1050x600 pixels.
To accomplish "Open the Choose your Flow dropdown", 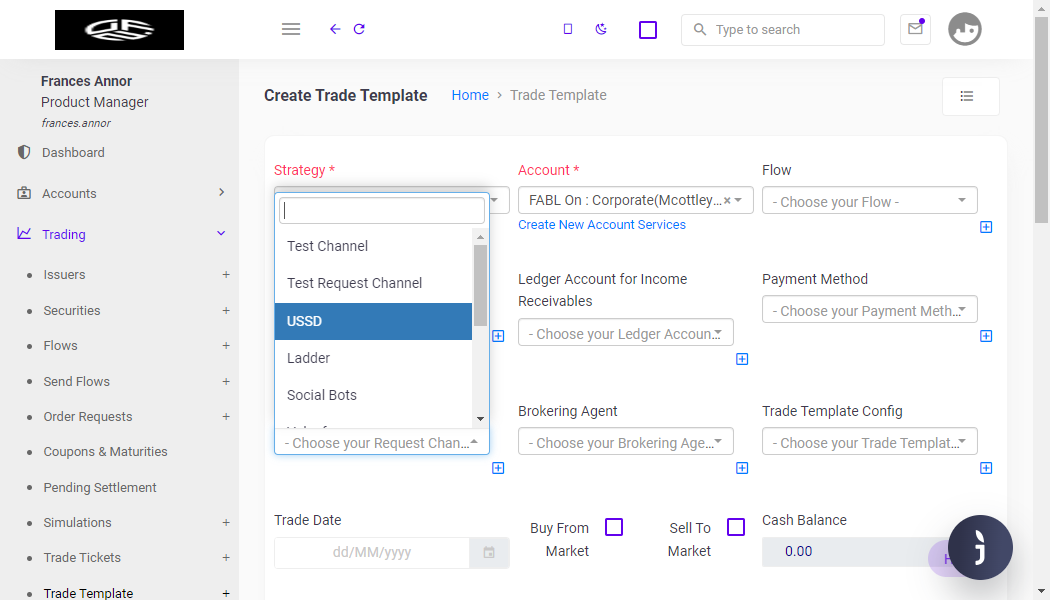I will pyautogui.click(x=869, y=201).
